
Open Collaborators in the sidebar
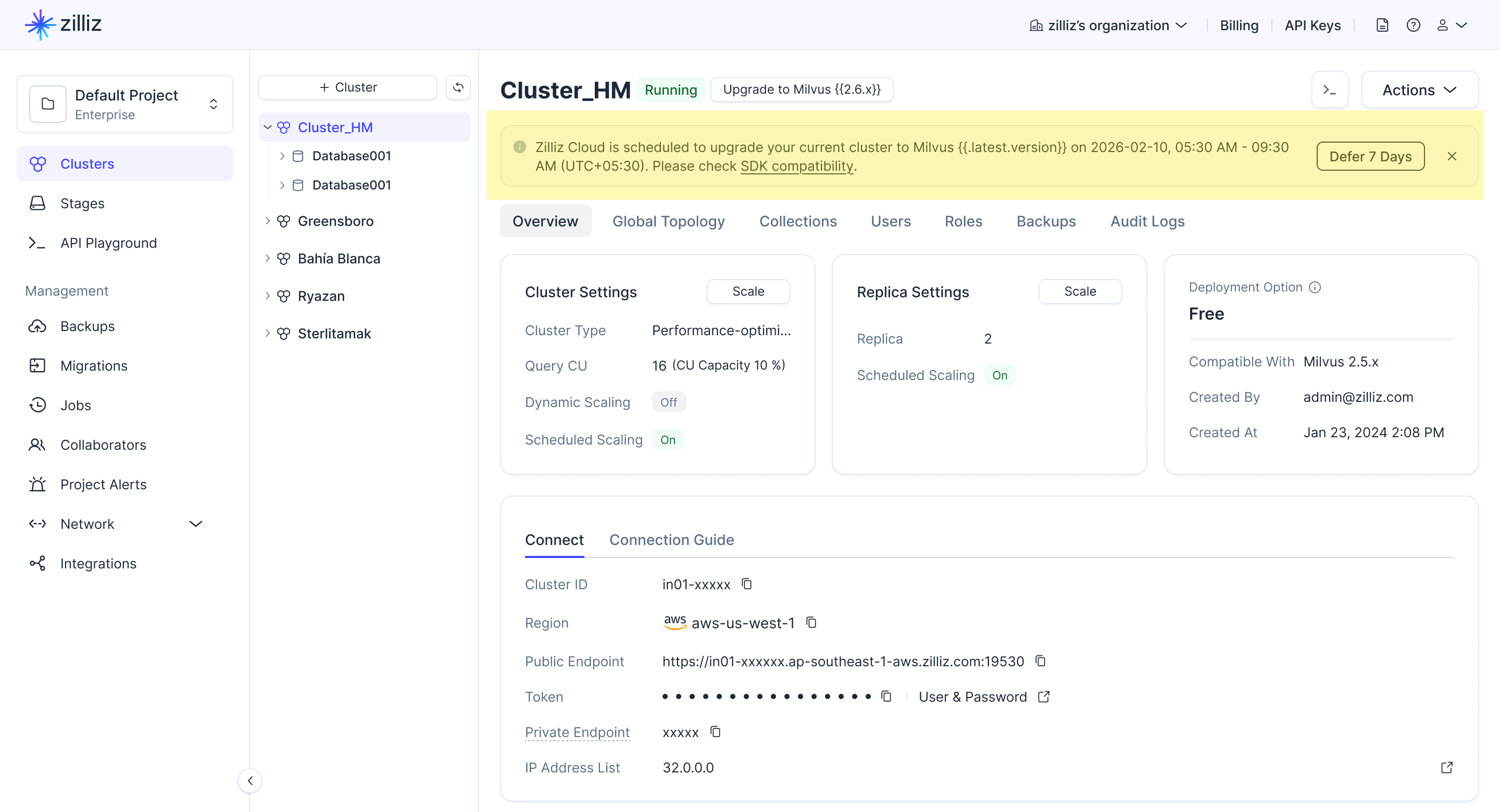[124, 445]
